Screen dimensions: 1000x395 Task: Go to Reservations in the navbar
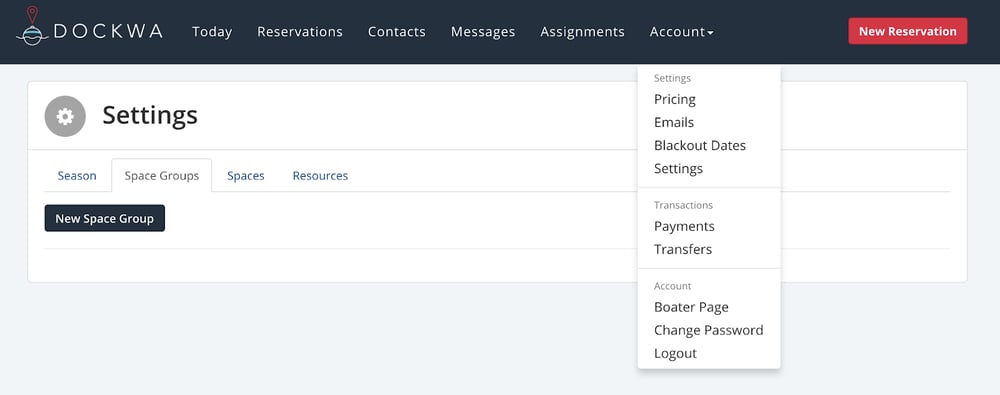[x=300, y=31]
